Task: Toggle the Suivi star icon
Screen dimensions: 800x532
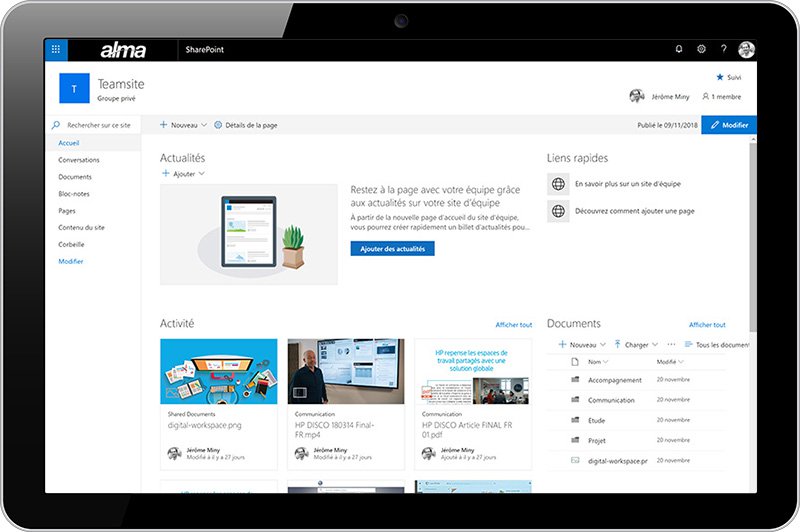Action: click(x=720, y=77)
